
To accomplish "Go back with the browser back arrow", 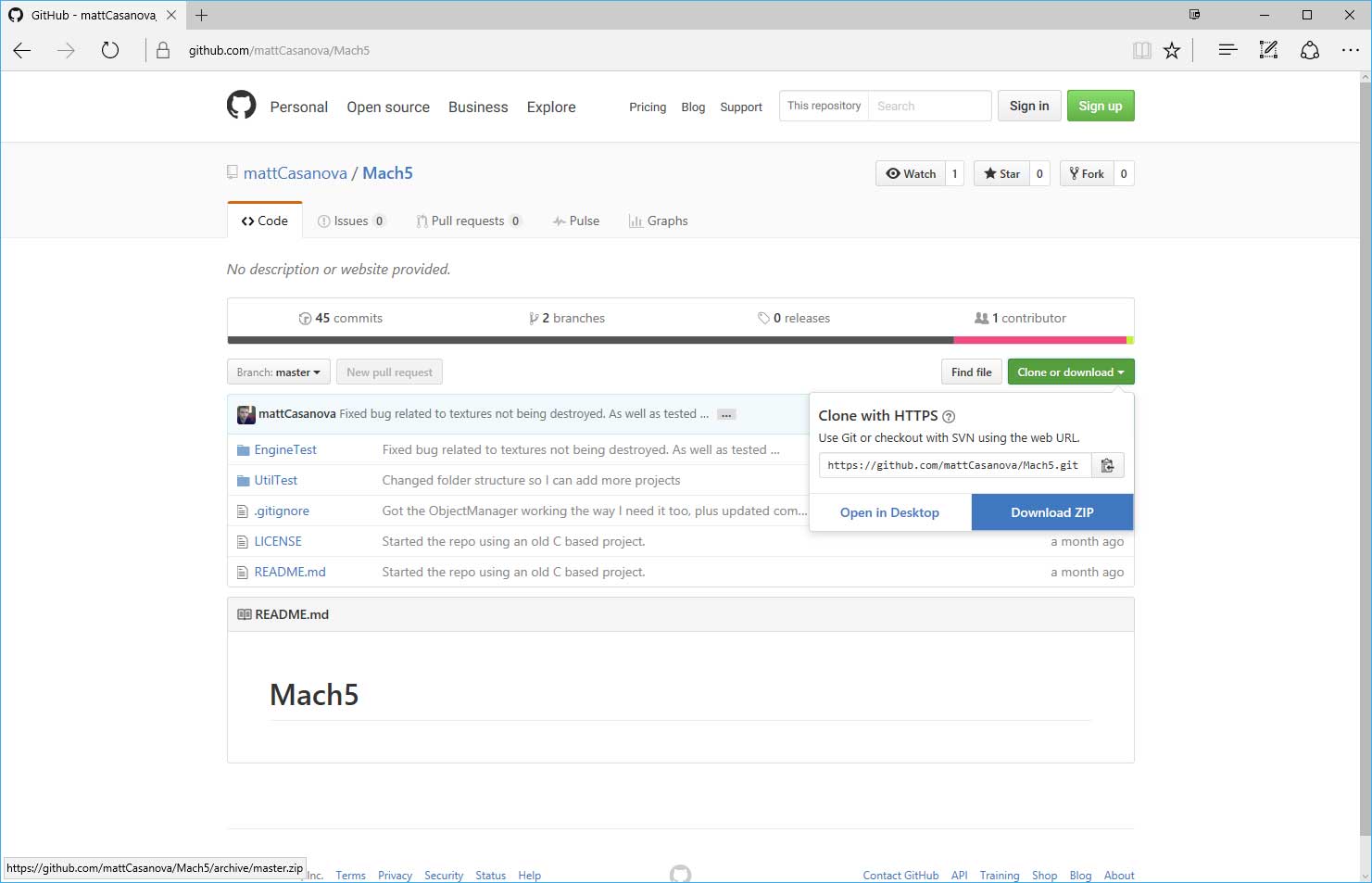I will 22,51.
